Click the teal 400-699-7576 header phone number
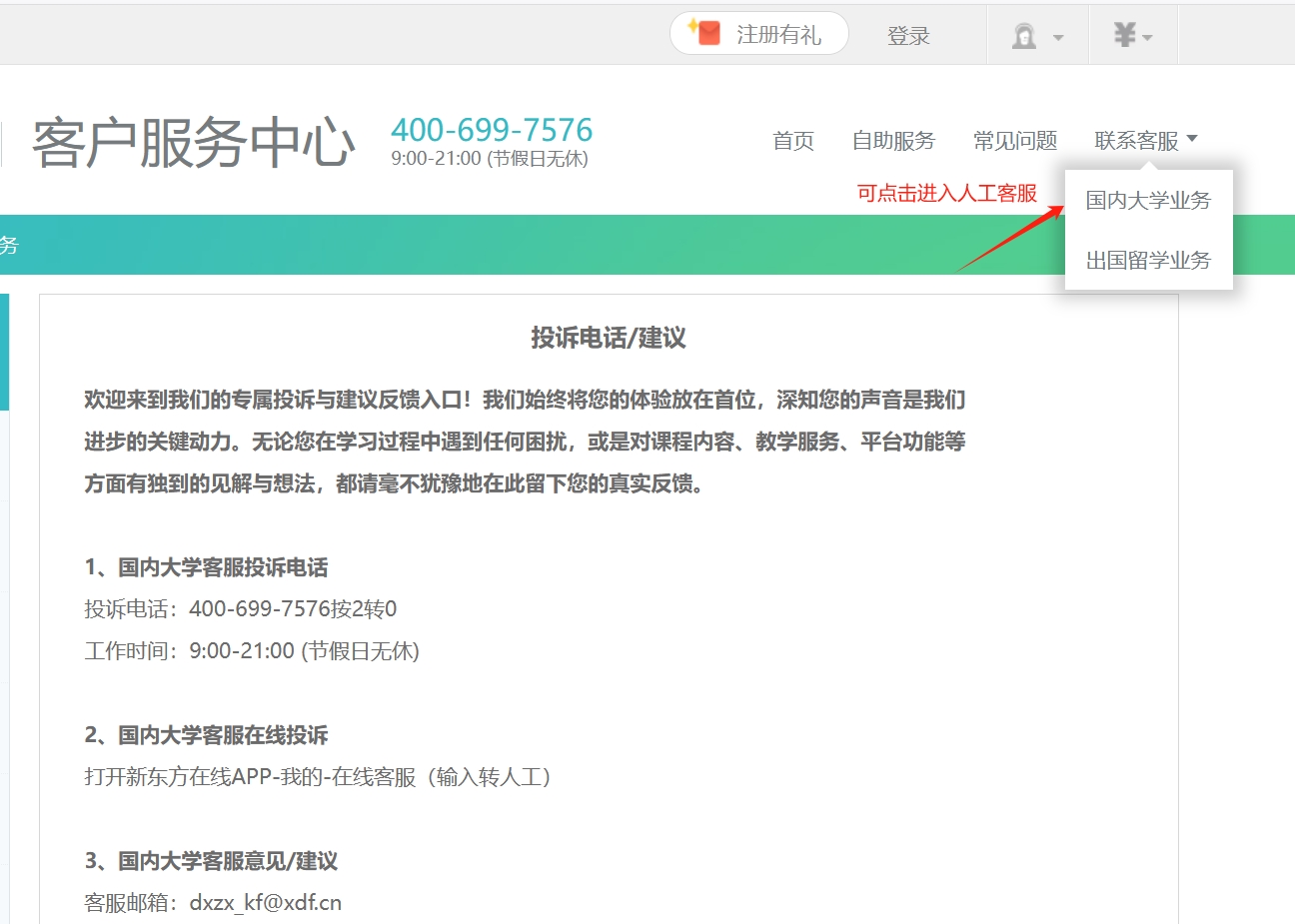This screenshot has width=1295, height=924. [492, 130]
